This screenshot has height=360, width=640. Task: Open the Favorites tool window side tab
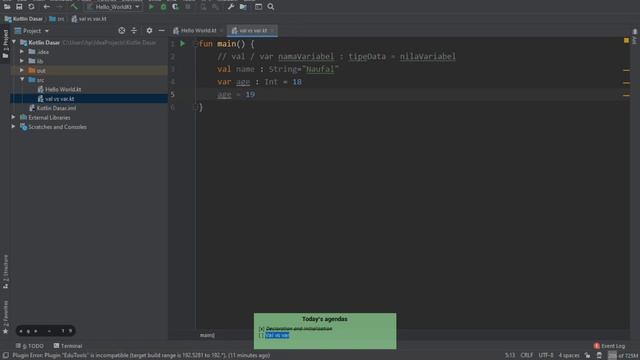coord(5,317)
